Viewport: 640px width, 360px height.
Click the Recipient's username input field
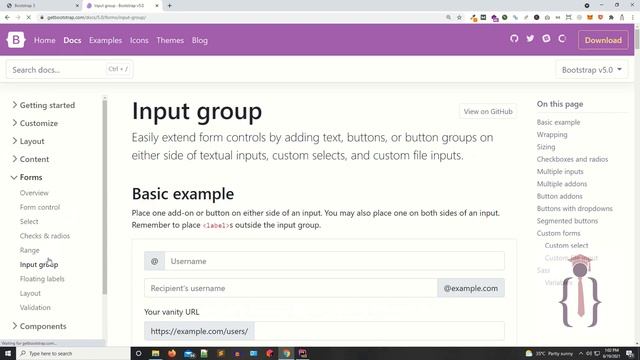click(x=291, y=288)
